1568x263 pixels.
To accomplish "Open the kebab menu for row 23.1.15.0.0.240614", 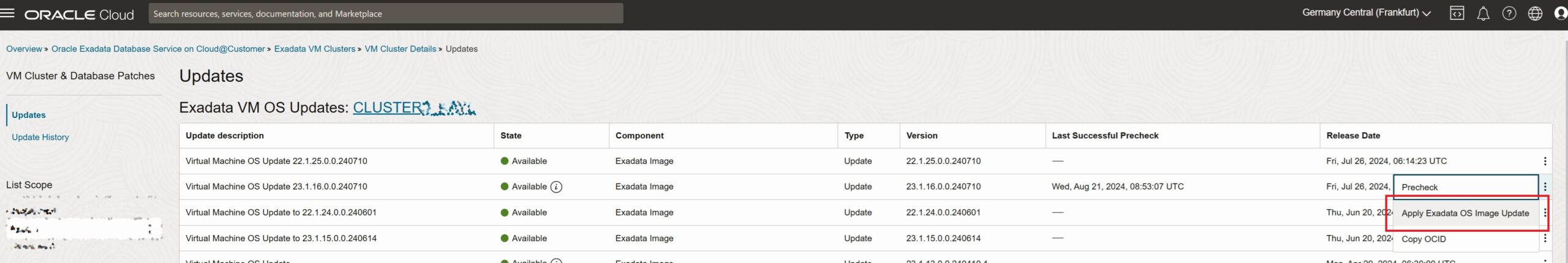I will pos(1545,239).
